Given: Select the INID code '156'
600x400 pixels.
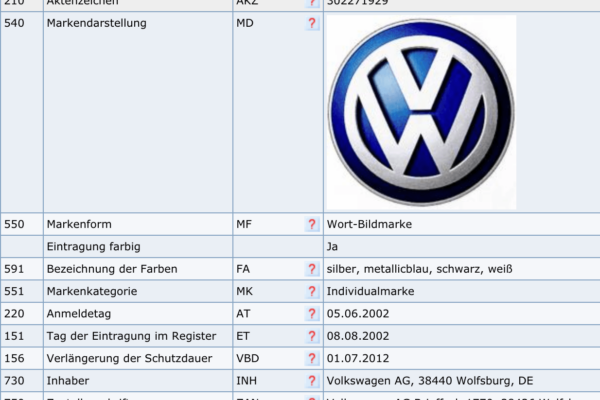Looking at the screenshot, I should click(14, 359).
